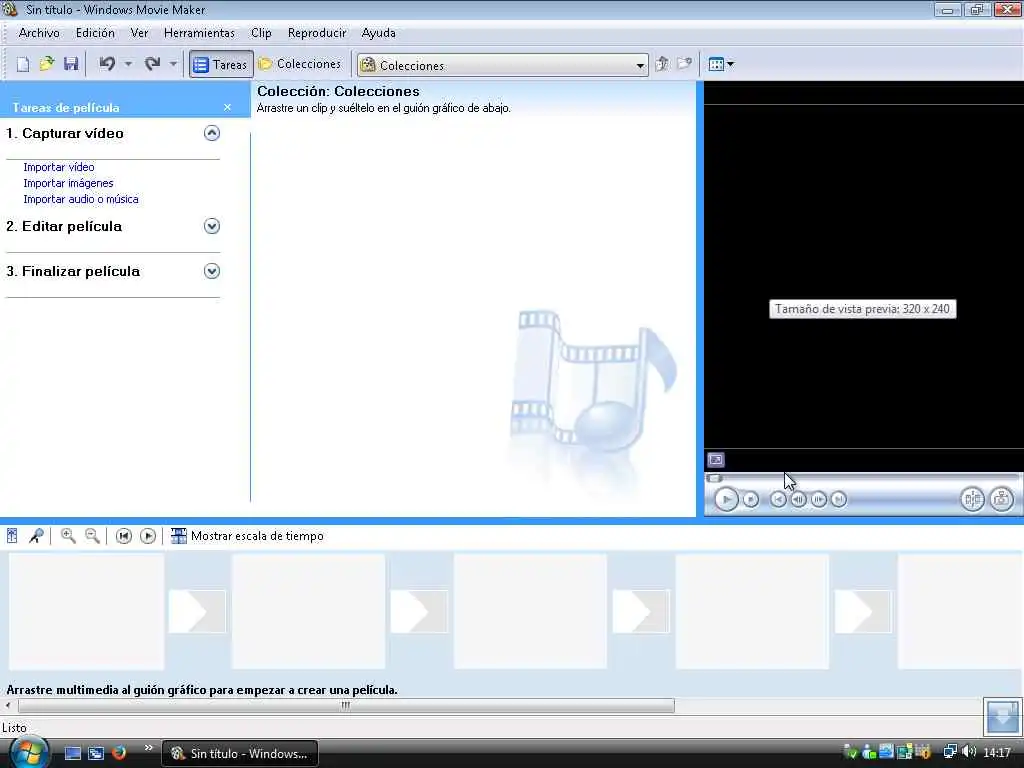This screenshot has width=1024, height=768.
Task: Step to the next frame
Action: [x=818, y=500]
